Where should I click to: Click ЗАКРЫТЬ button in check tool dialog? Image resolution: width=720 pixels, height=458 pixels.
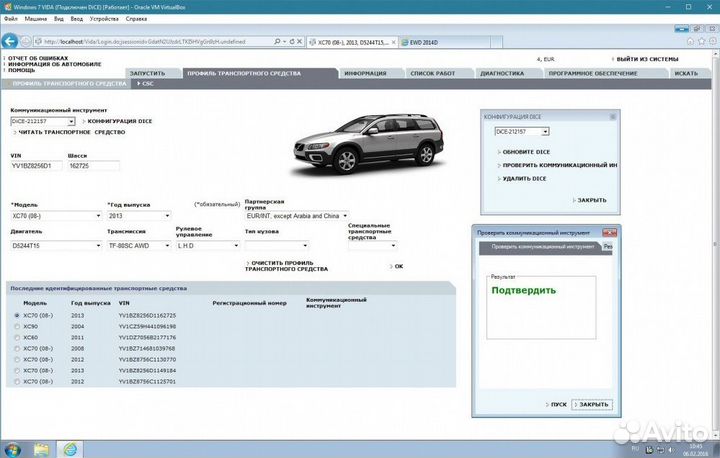[592, 405]
